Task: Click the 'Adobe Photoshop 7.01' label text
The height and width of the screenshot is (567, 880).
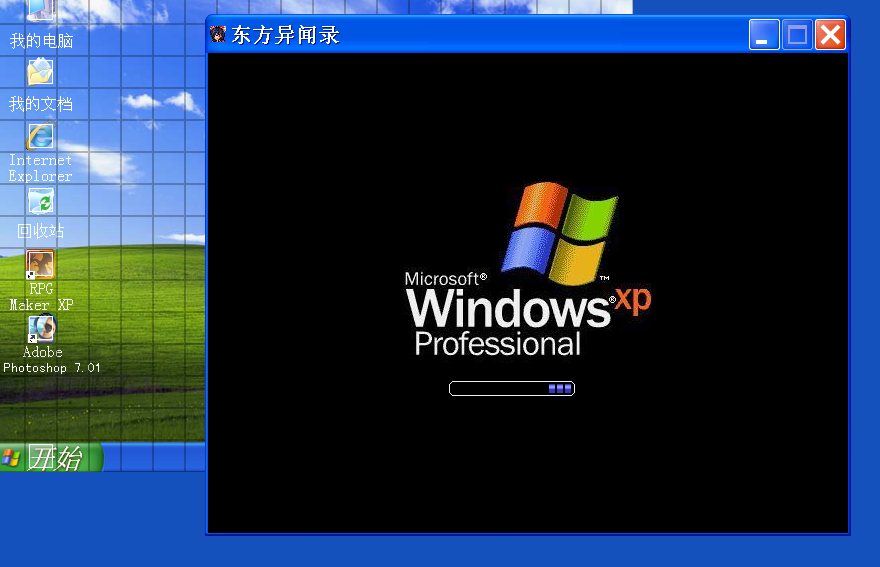Action: tap(52, 360)
